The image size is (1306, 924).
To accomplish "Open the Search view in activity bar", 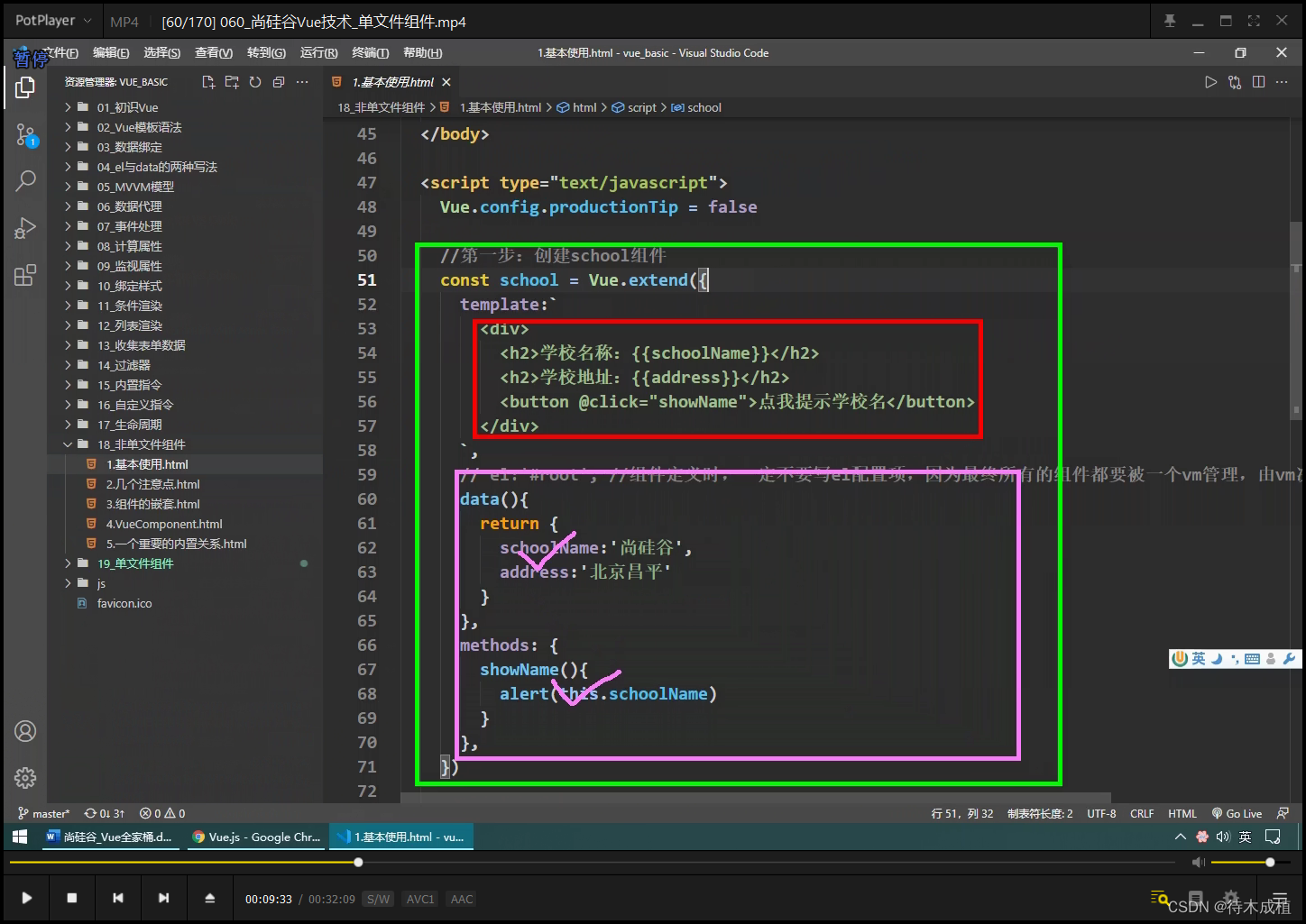I will (25, 180).
